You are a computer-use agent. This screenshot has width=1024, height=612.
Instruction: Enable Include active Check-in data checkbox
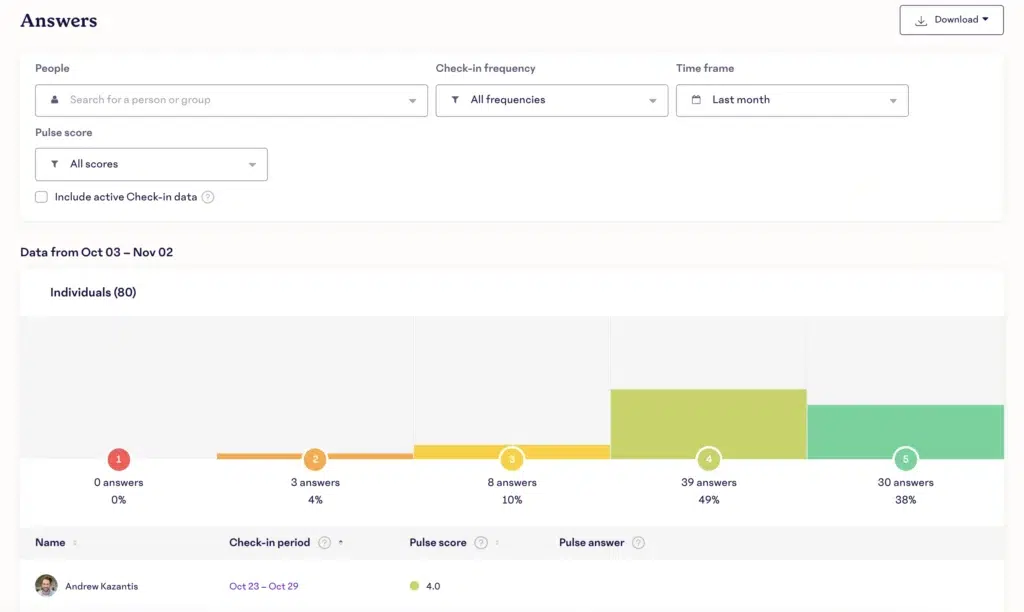(41, 197)
